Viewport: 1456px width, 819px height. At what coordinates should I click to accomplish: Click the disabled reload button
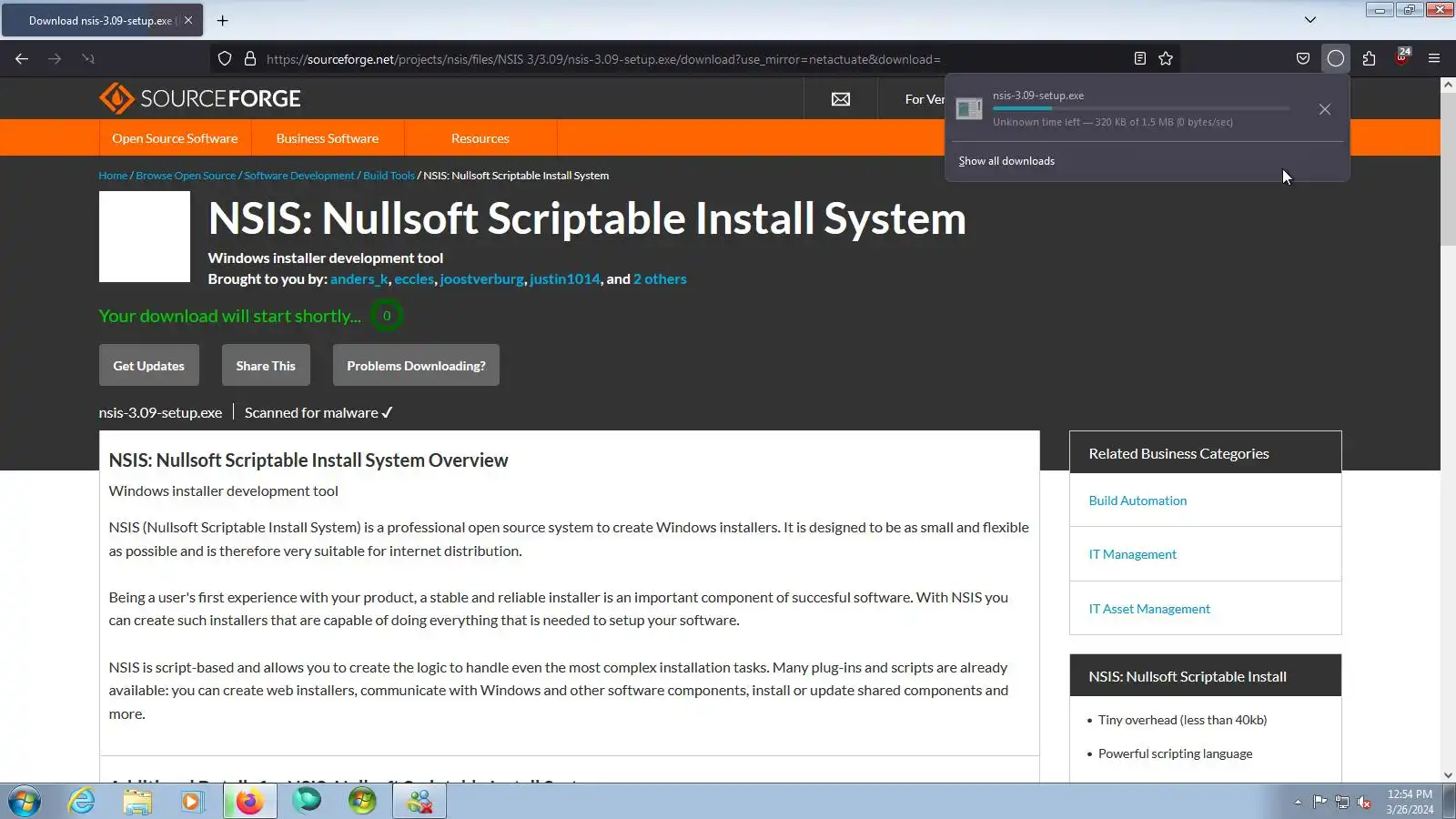point(87,59)
